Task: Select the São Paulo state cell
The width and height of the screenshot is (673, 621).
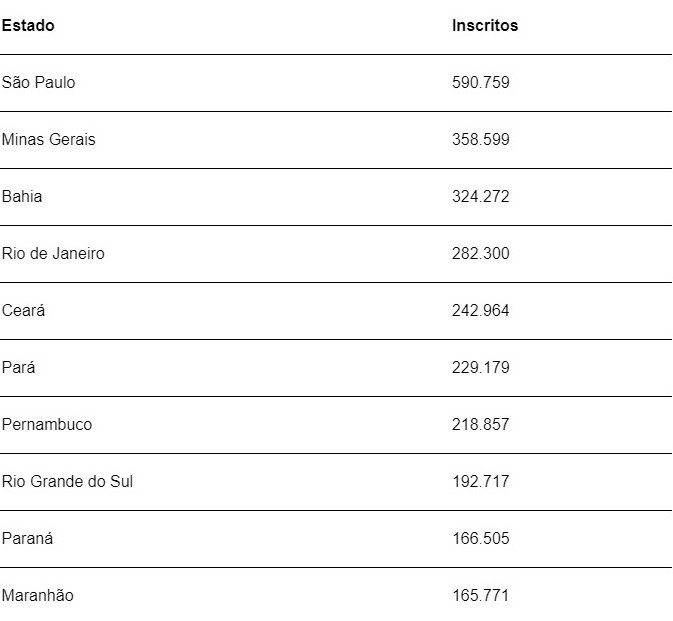Action: click(39, 82)
